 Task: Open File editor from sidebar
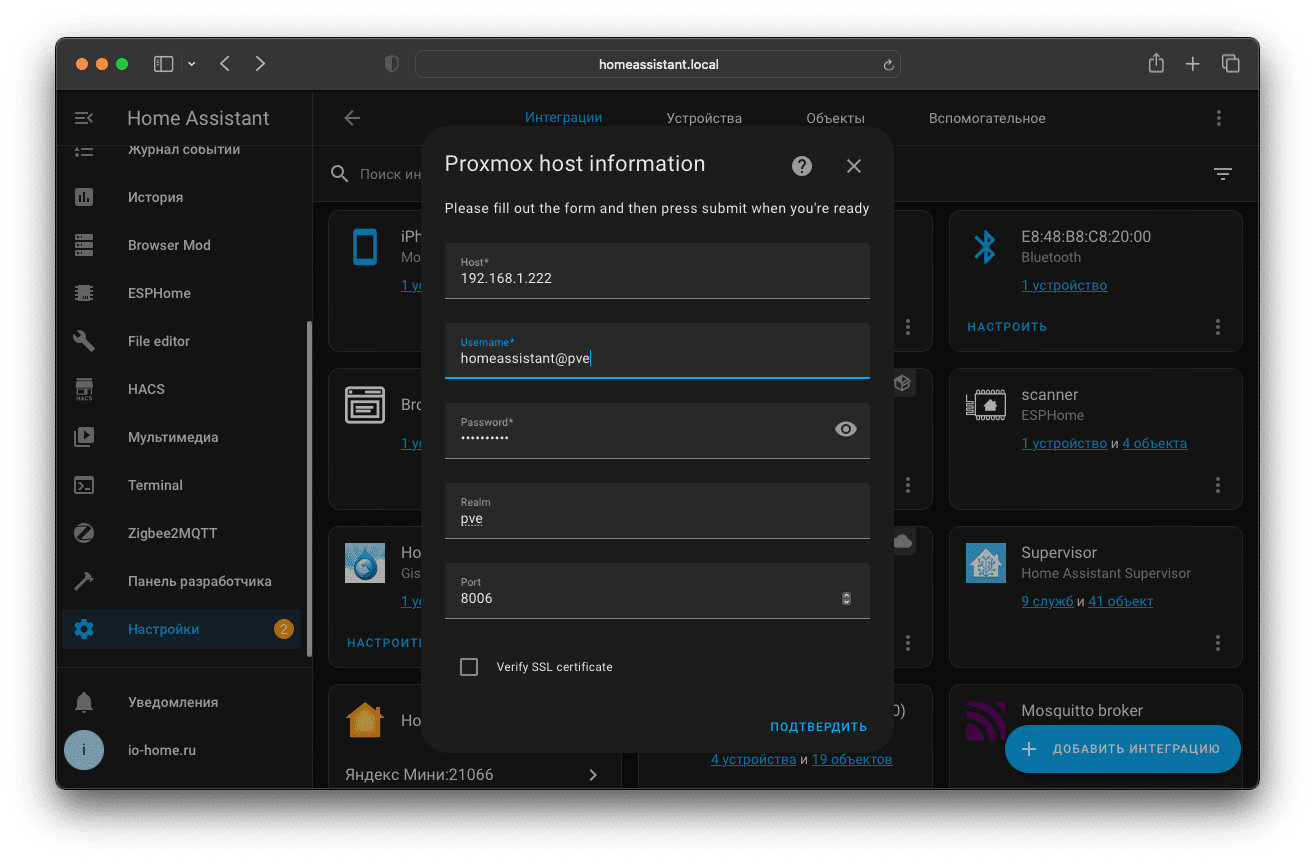(x=158, y=341)
